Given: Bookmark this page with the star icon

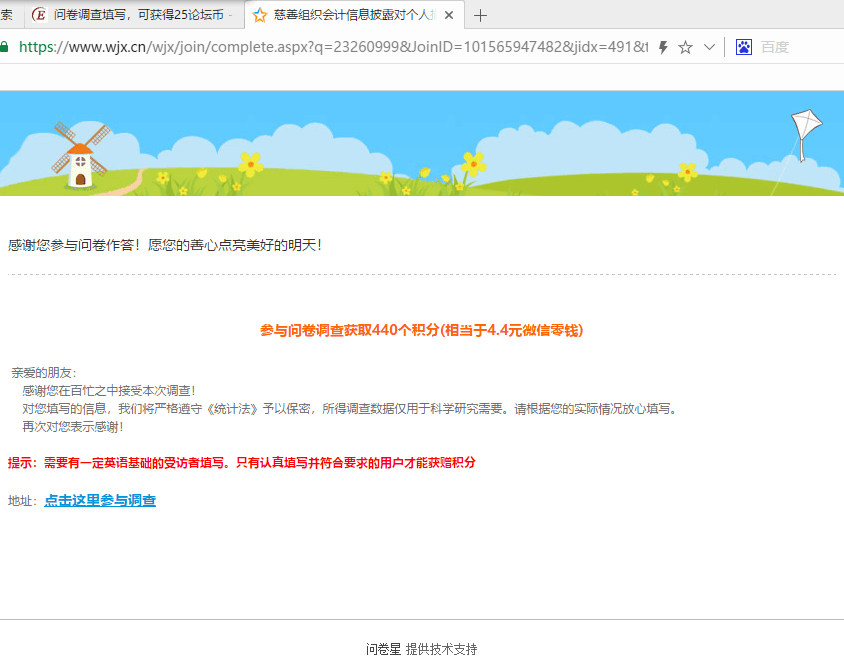Looking at the screenshot, I should coord(685,47).
